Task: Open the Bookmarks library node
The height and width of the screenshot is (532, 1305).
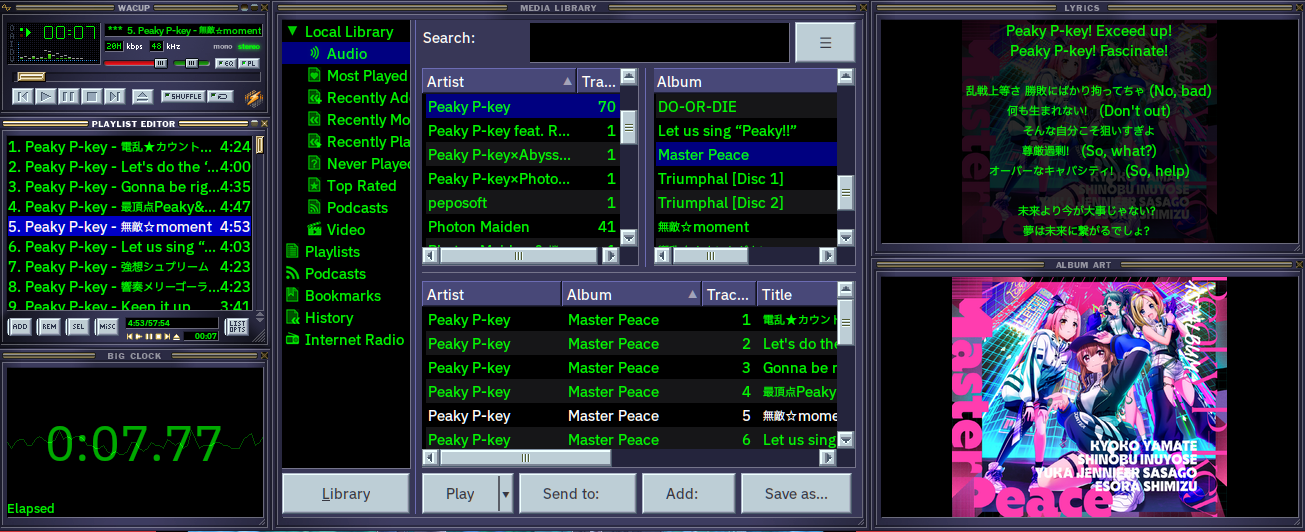Action: (x=343, y=296)
